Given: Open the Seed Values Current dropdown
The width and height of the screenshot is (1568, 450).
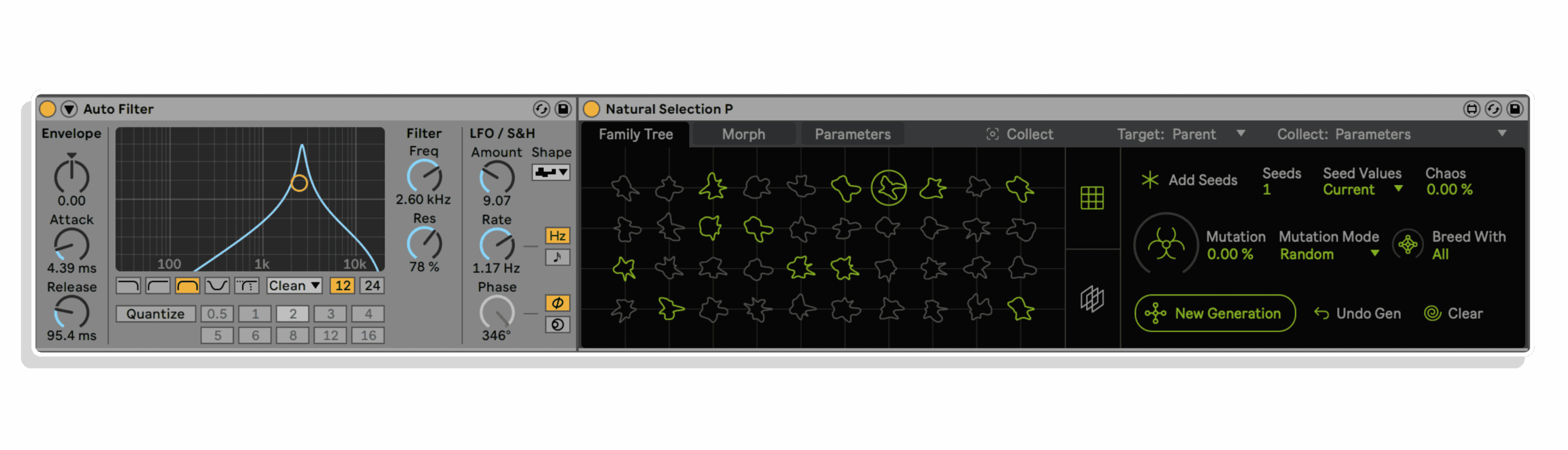Looking at the screenshot, I should [1362, 189].
